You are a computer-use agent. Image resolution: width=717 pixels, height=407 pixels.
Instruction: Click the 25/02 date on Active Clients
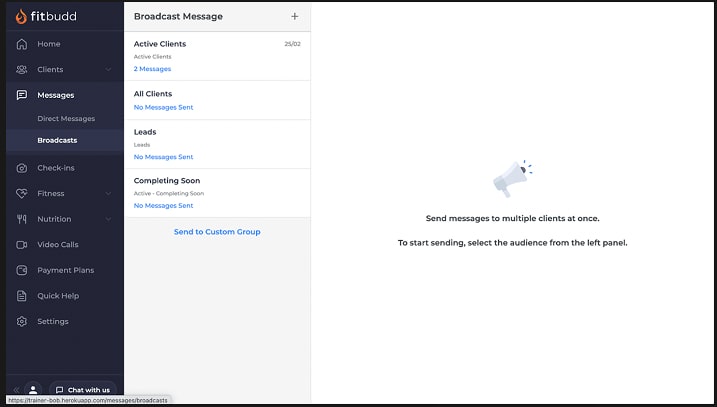point(292,44)
